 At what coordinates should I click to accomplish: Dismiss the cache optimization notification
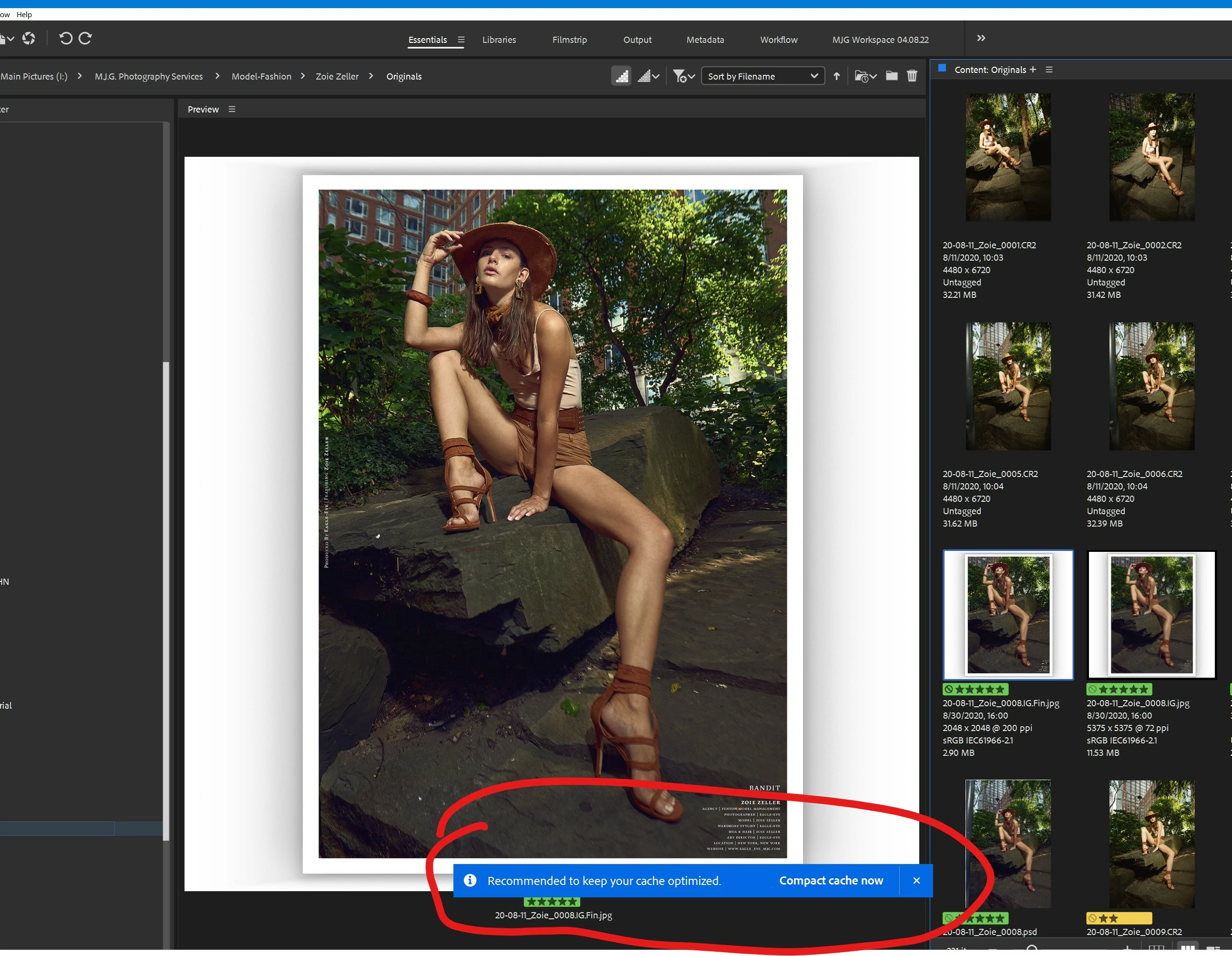pyautogui.click(x=916, y=880)
